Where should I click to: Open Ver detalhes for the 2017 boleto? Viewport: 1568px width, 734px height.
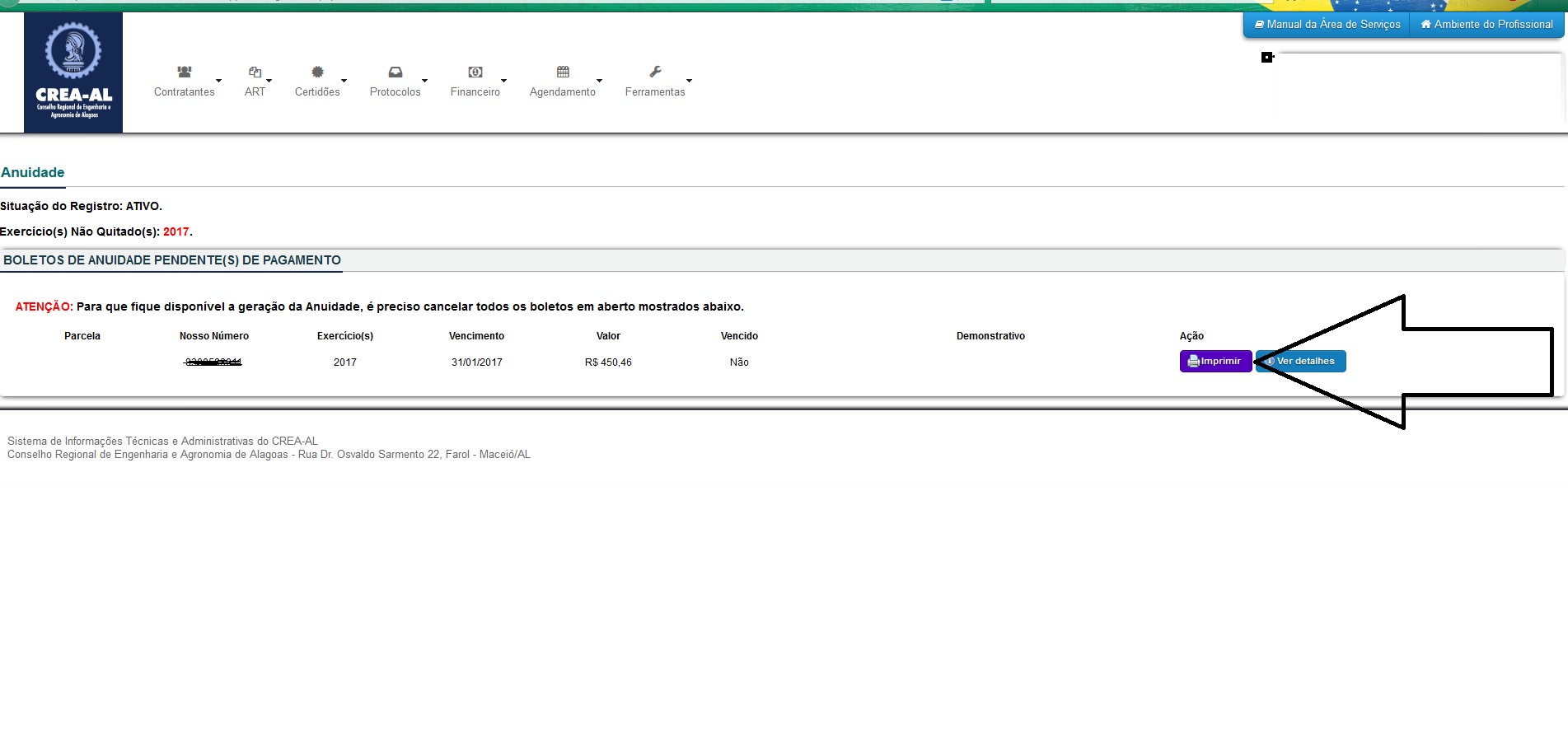(1301, 362)
